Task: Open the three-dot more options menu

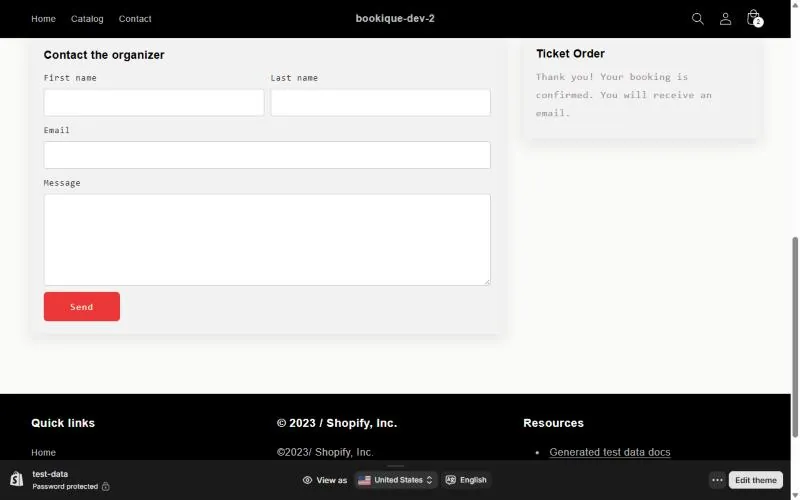Action: click(717, 480)
